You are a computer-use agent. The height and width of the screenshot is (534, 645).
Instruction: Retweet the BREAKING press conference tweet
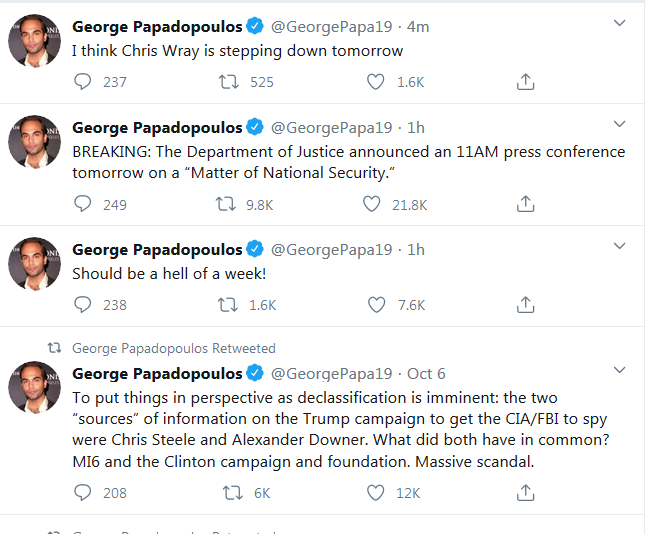226,204
